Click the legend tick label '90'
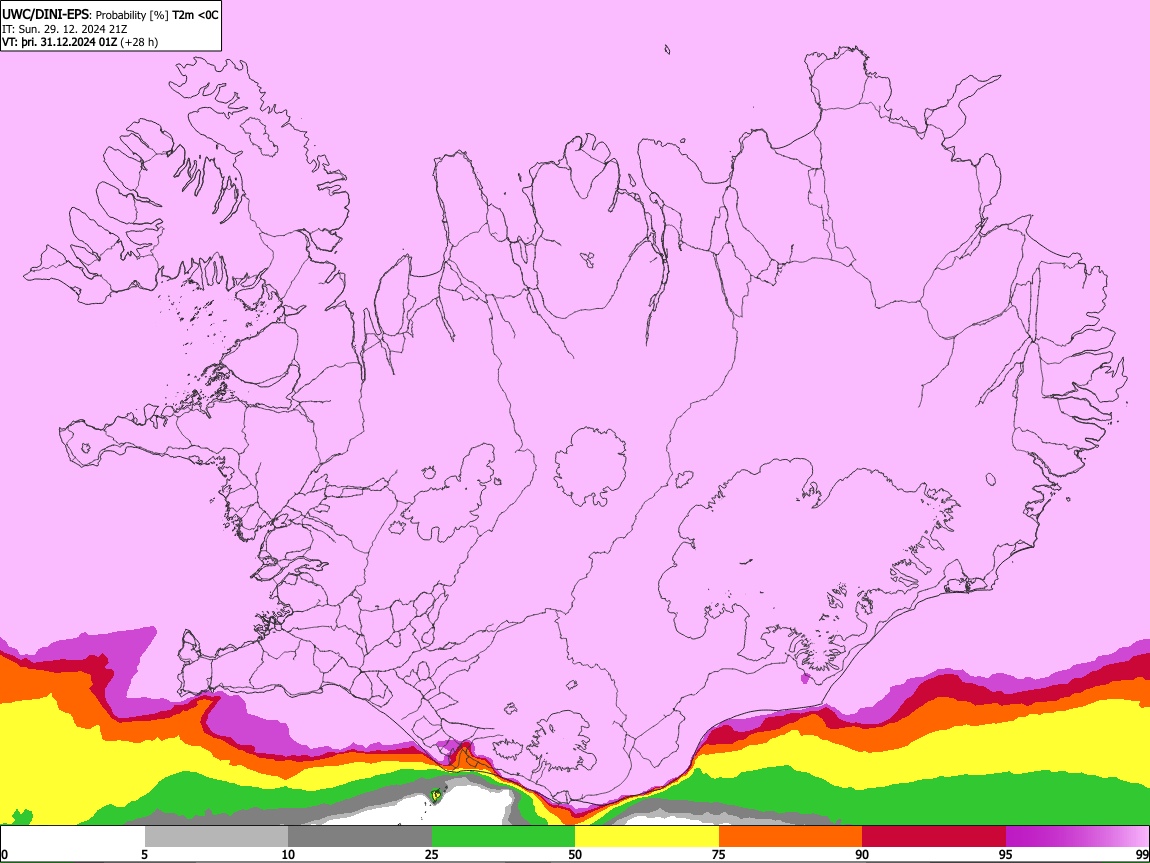This screenshot has height=863, width=1150. click(x=862, y=855)
